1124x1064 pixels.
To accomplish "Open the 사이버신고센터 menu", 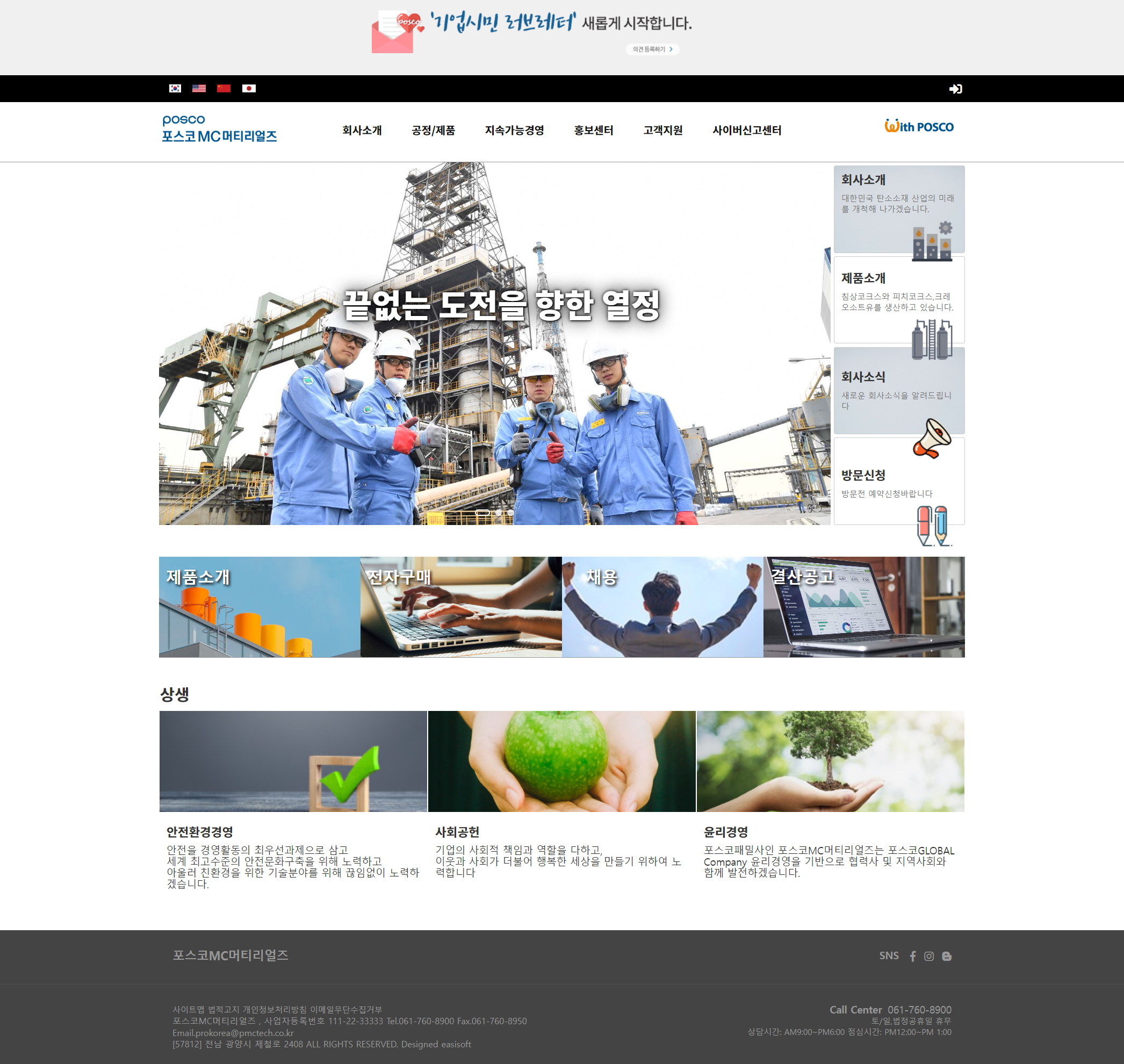I will pyautogui.click(x=746, y=131).
